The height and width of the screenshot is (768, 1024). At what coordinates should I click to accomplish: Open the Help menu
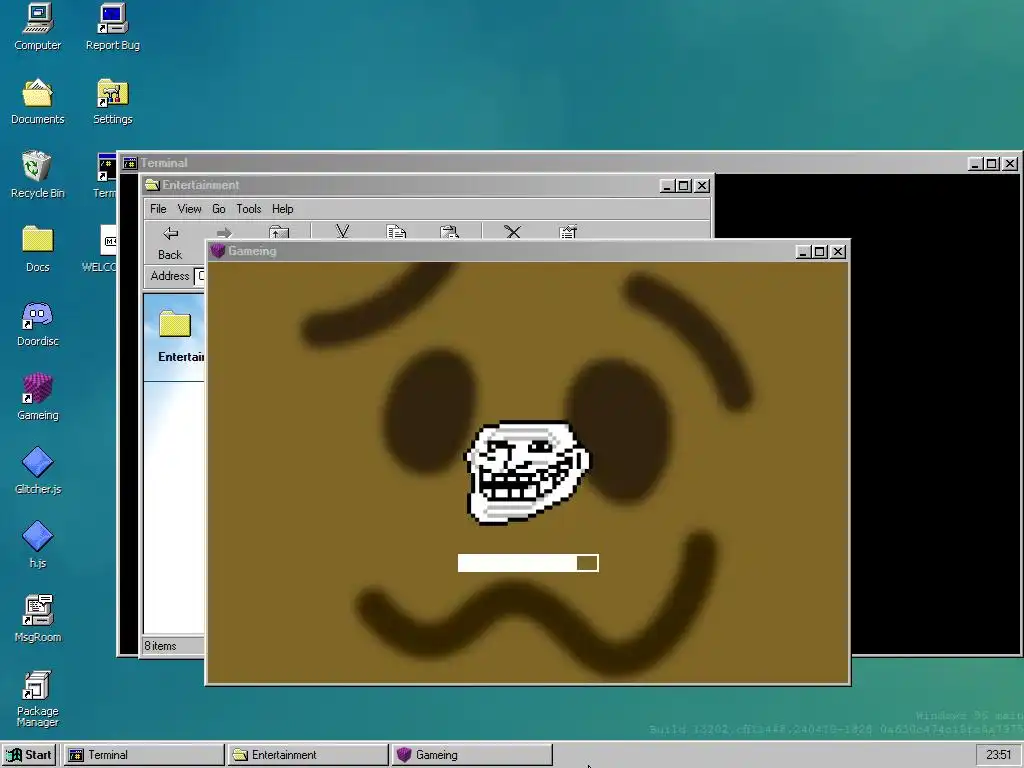(x=283, y=209)
